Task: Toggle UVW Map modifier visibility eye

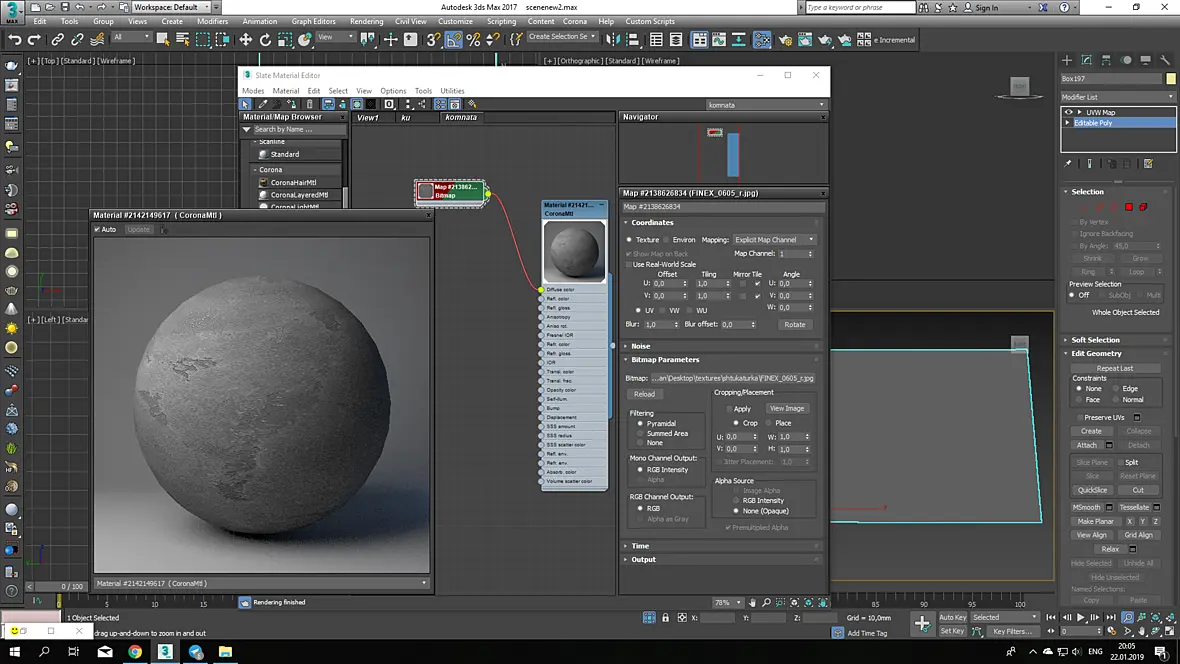Action: point(1068,112)
